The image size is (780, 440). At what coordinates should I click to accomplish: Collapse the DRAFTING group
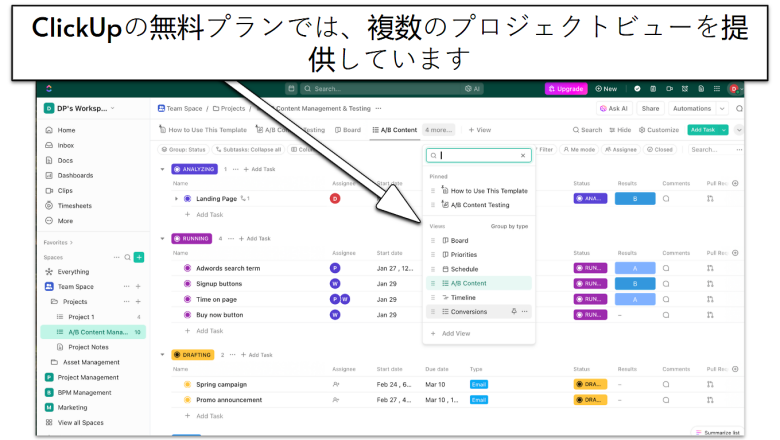163,355
